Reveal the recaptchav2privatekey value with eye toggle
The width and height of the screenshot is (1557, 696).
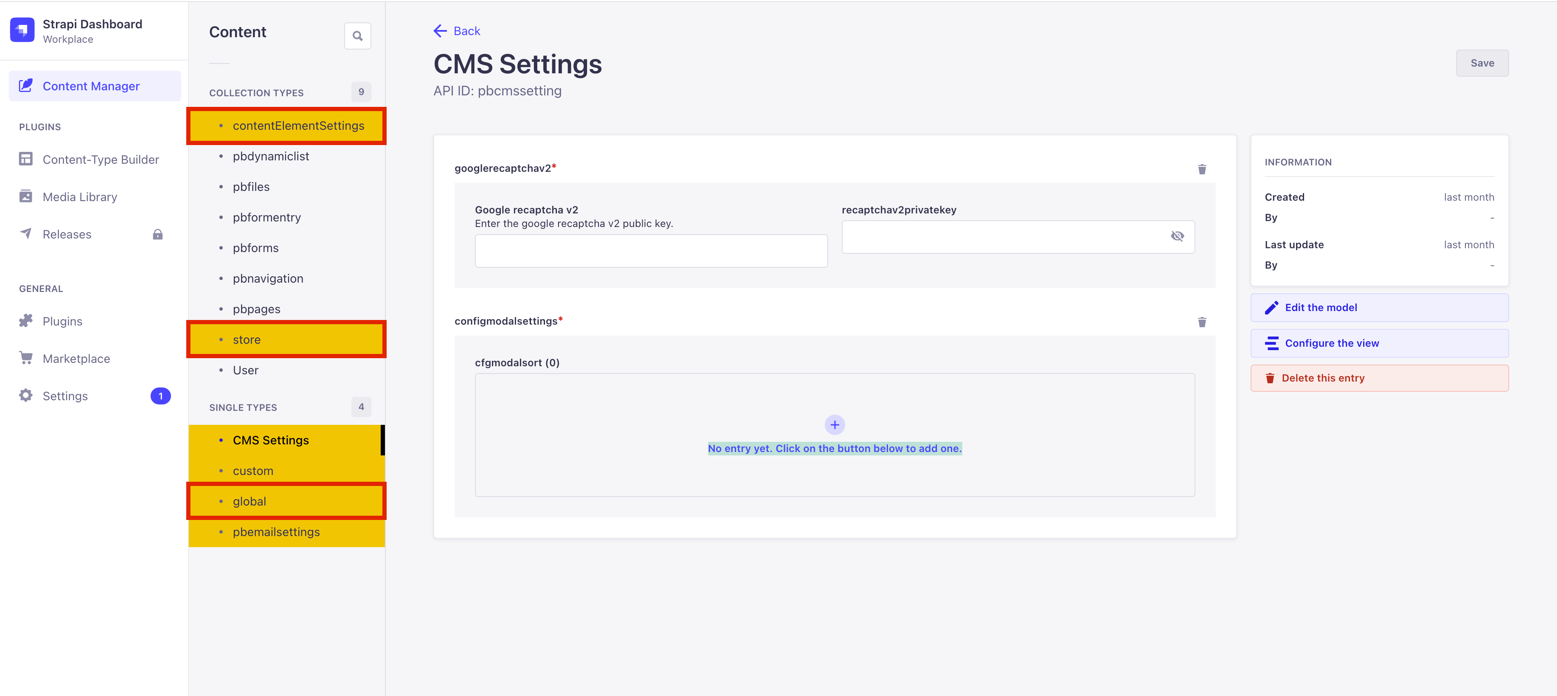point(1177,236)
